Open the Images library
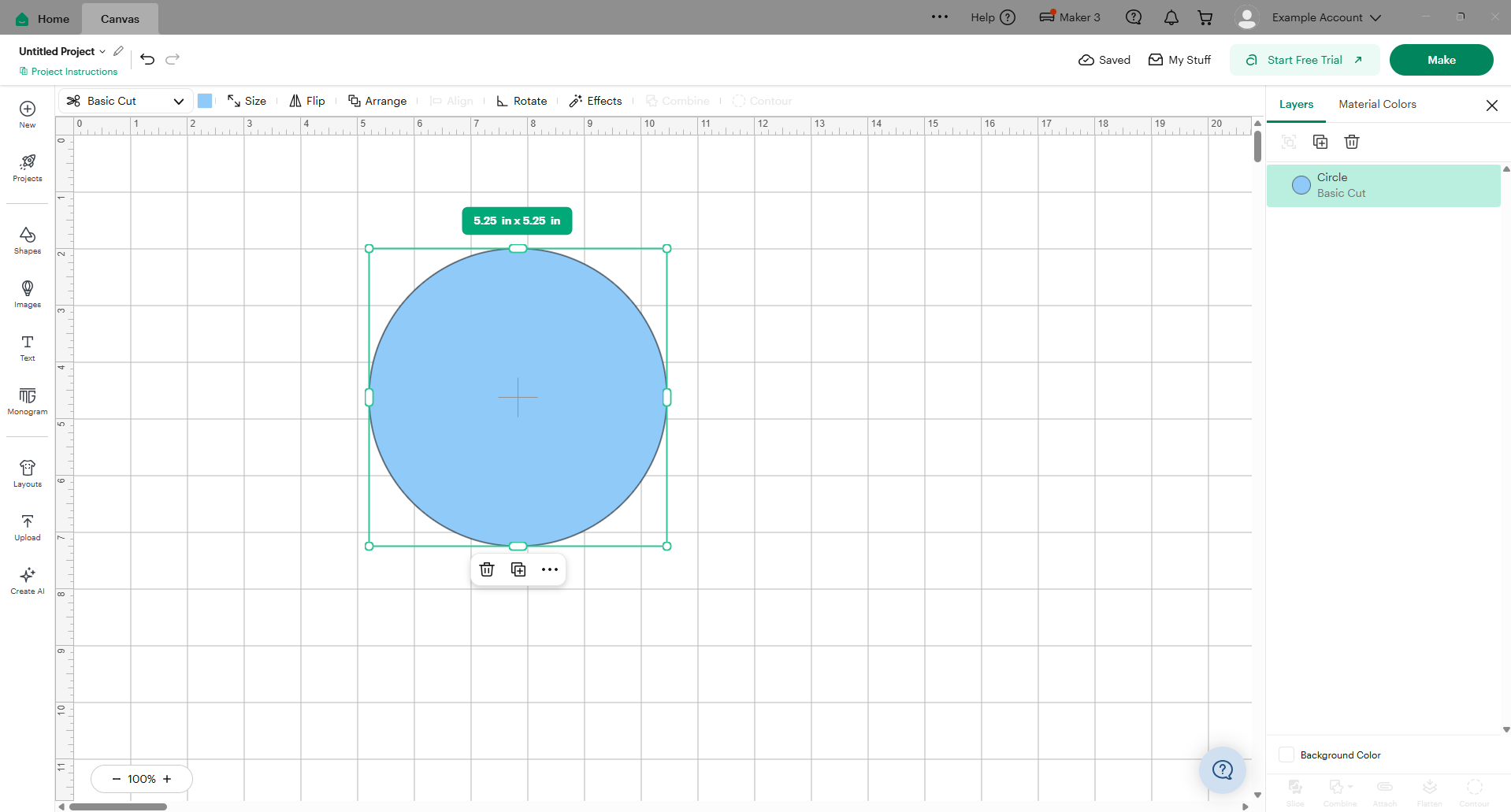Viewport: 1511px width, 812px height. [x=28, y=294]
